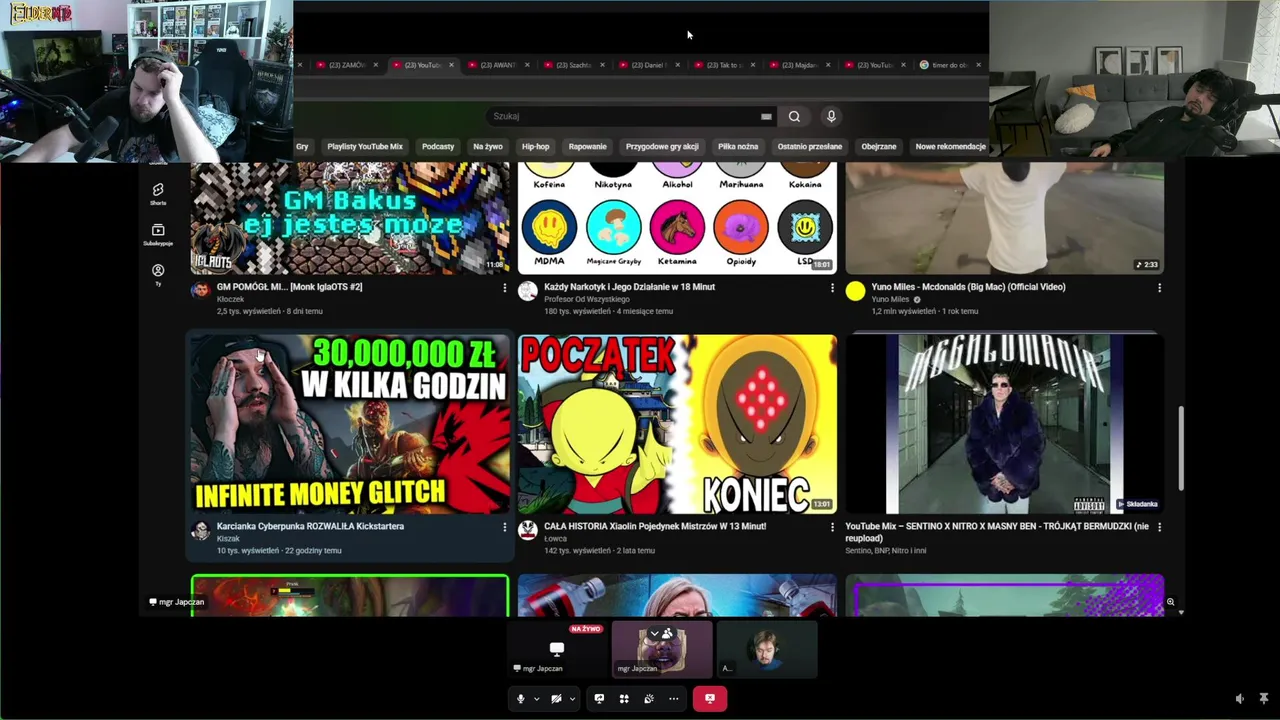Filter by Na żywo chip
The image size is (1280, 720).
click(488, 147)
